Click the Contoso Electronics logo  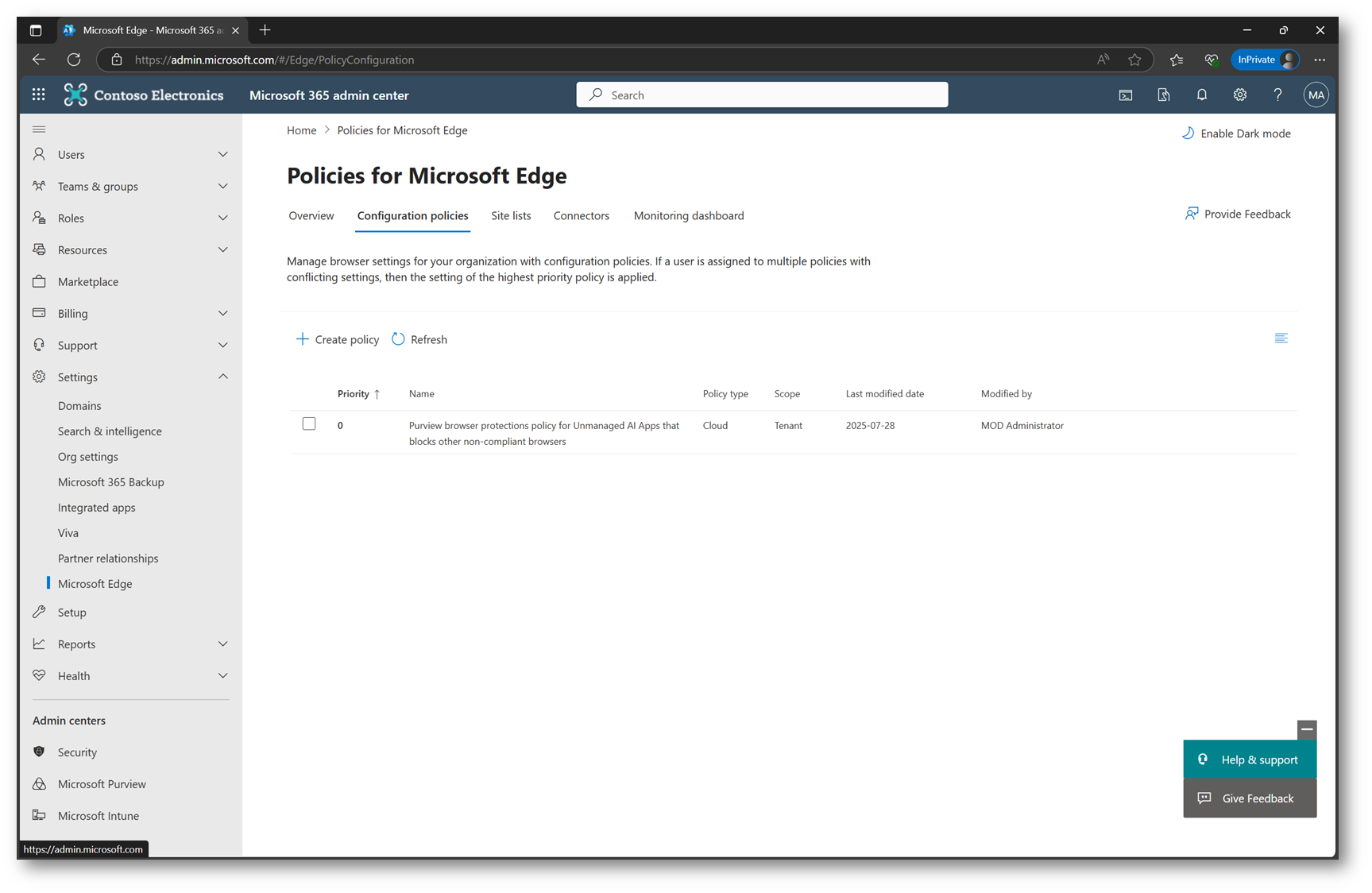[x=144, y=95]
